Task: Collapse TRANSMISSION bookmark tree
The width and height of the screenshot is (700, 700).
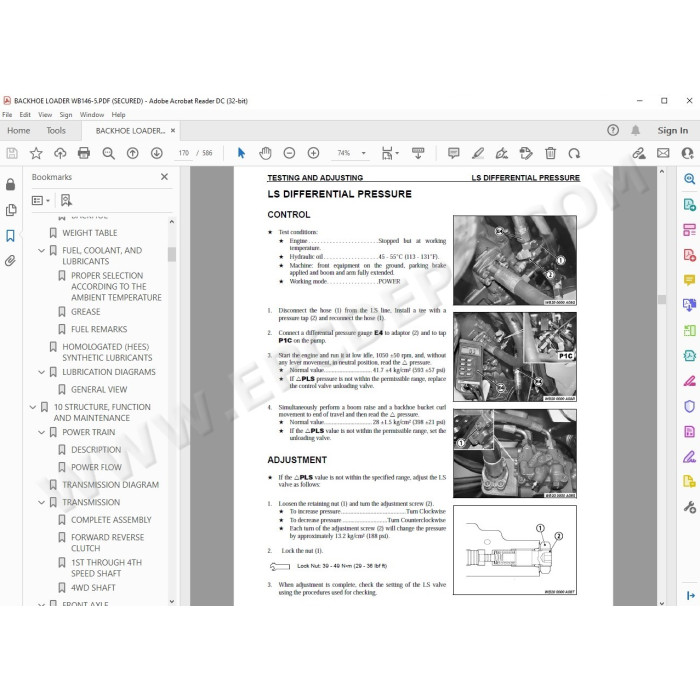Action: [42, 502]
